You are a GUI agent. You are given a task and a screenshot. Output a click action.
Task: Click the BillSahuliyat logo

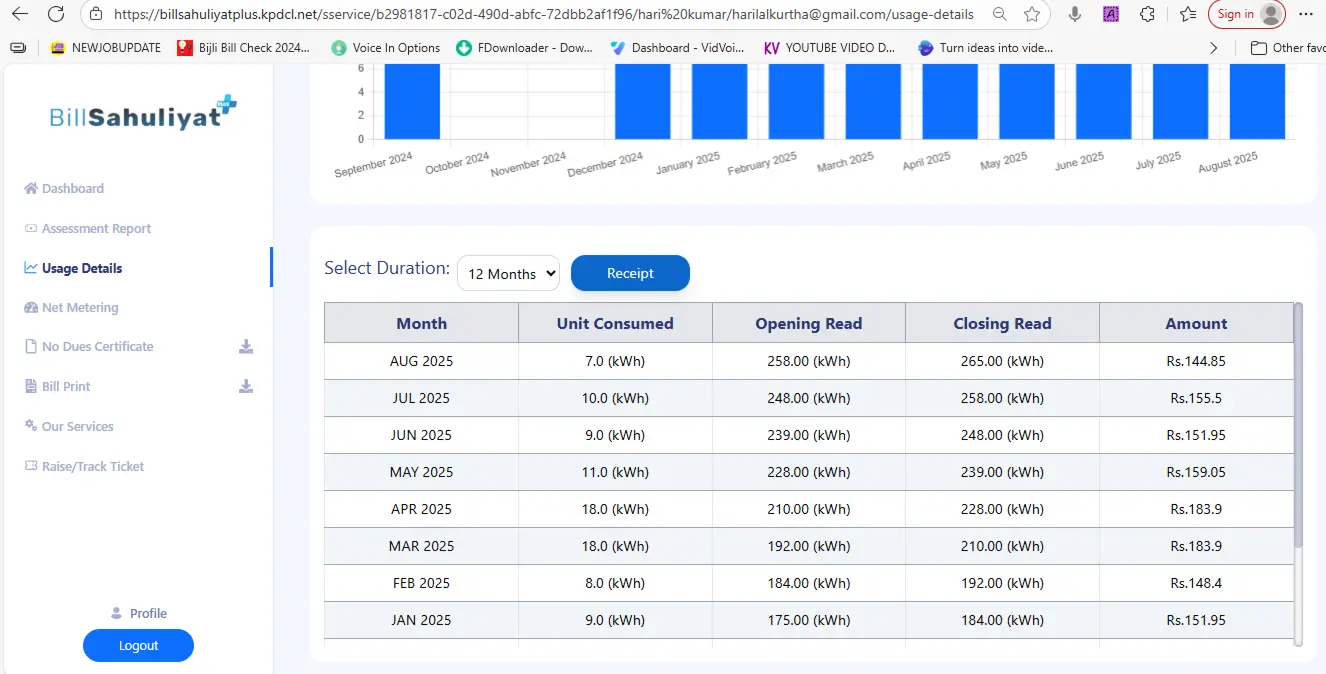142,115
